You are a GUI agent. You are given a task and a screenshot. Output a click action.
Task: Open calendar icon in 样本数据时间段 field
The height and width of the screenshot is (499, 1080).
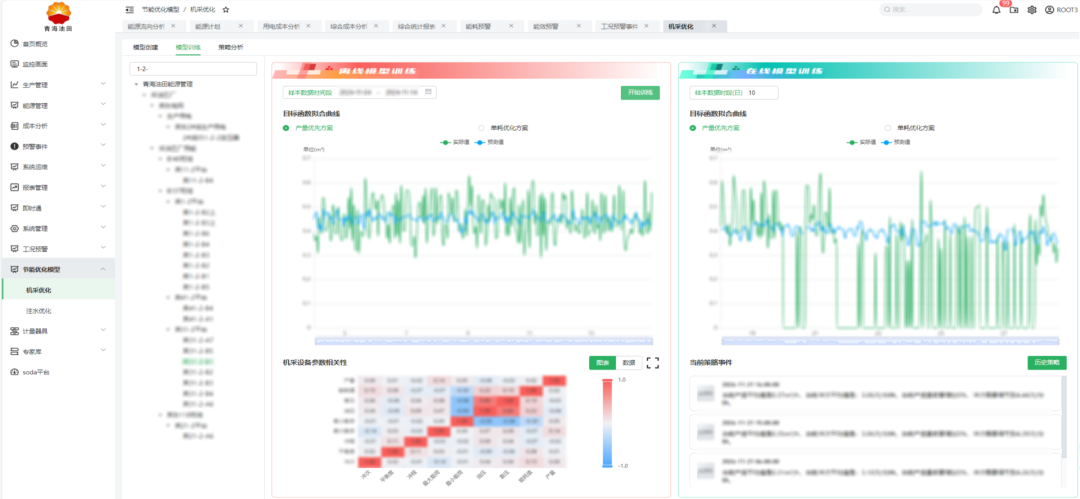[428, 92]
